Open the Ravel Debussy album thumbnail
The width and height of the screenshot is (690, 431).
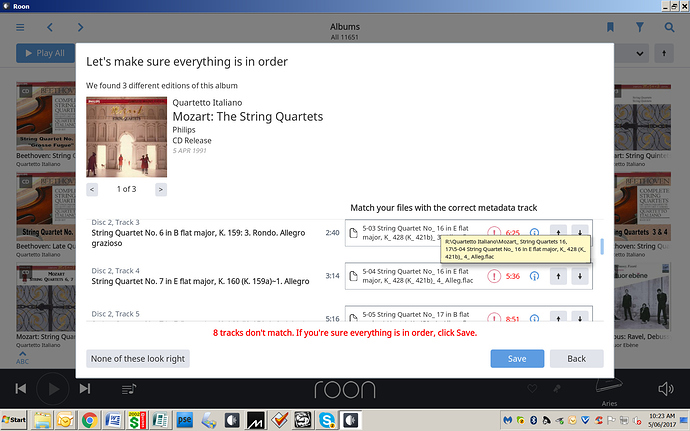pyautogui.click(x=643, y=297)
